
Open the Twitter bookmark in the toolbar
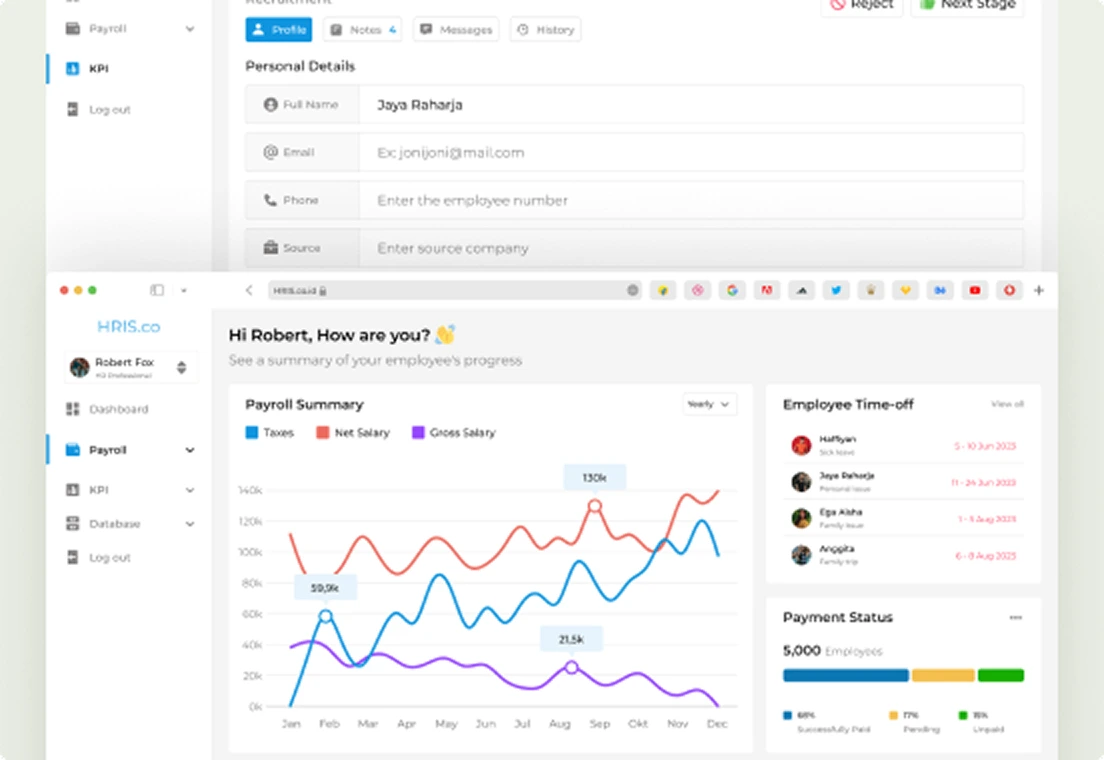836,290
